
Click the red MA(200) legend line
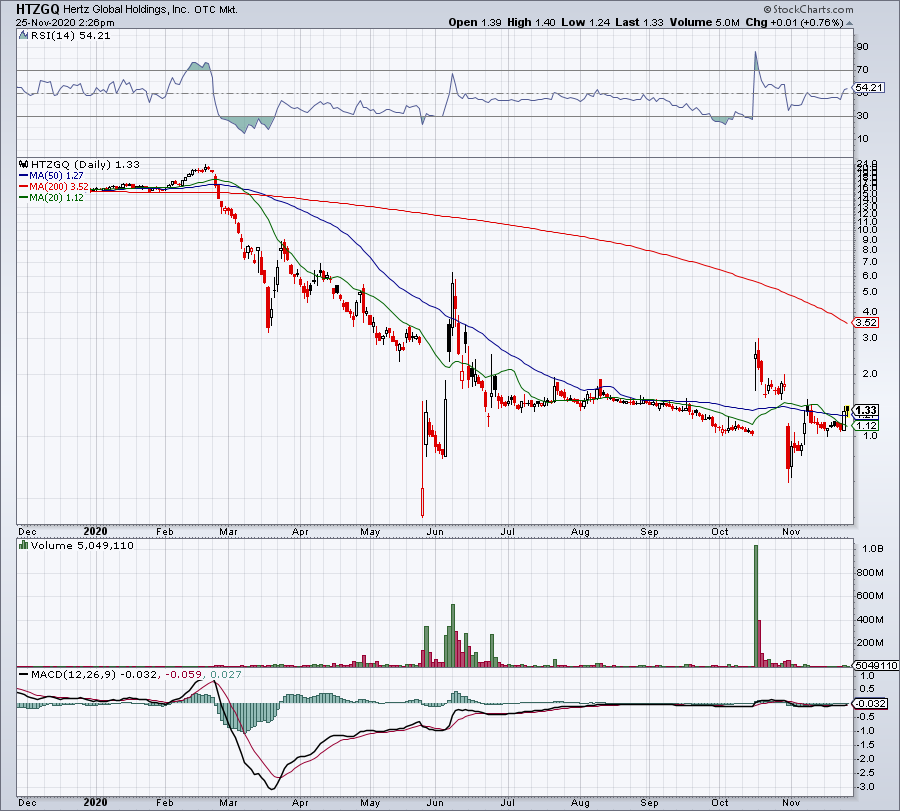point(23,187)
